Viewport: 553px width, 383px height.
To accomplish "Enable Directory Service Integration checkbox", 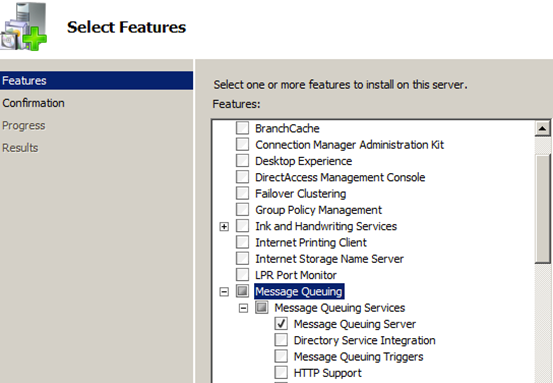I will [281, 340].
